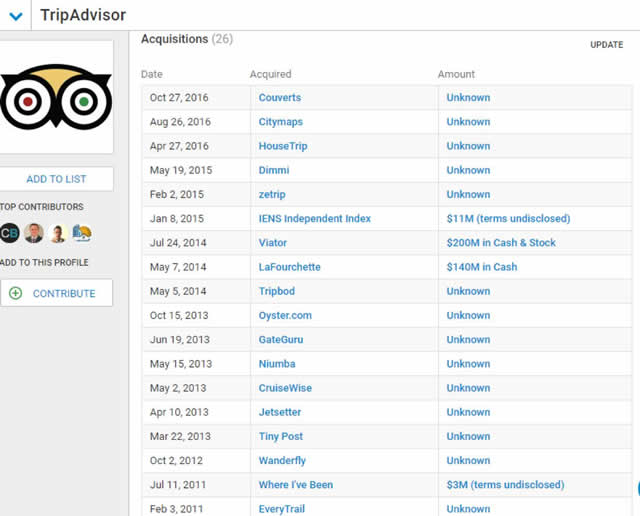This screenshot has width=640, height=516.
Task: Click the ADD TO LIST button
Action: [x=56, y=179]
